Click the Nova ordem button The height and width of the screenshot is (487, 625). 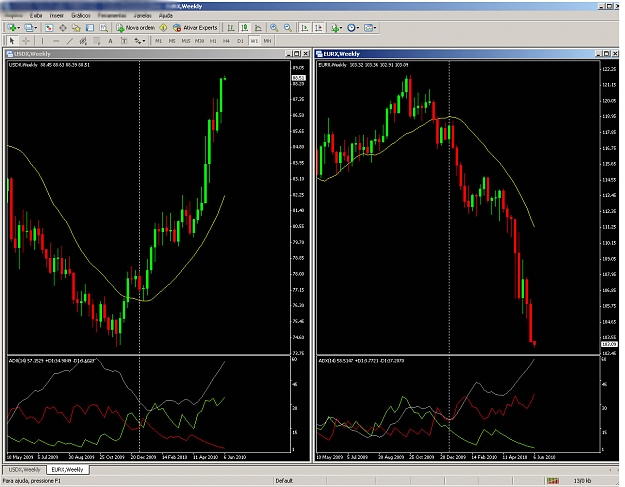coord(135,27)
